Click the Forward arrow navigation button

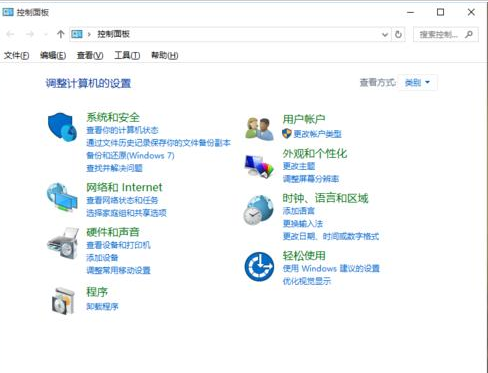[30, 34]
